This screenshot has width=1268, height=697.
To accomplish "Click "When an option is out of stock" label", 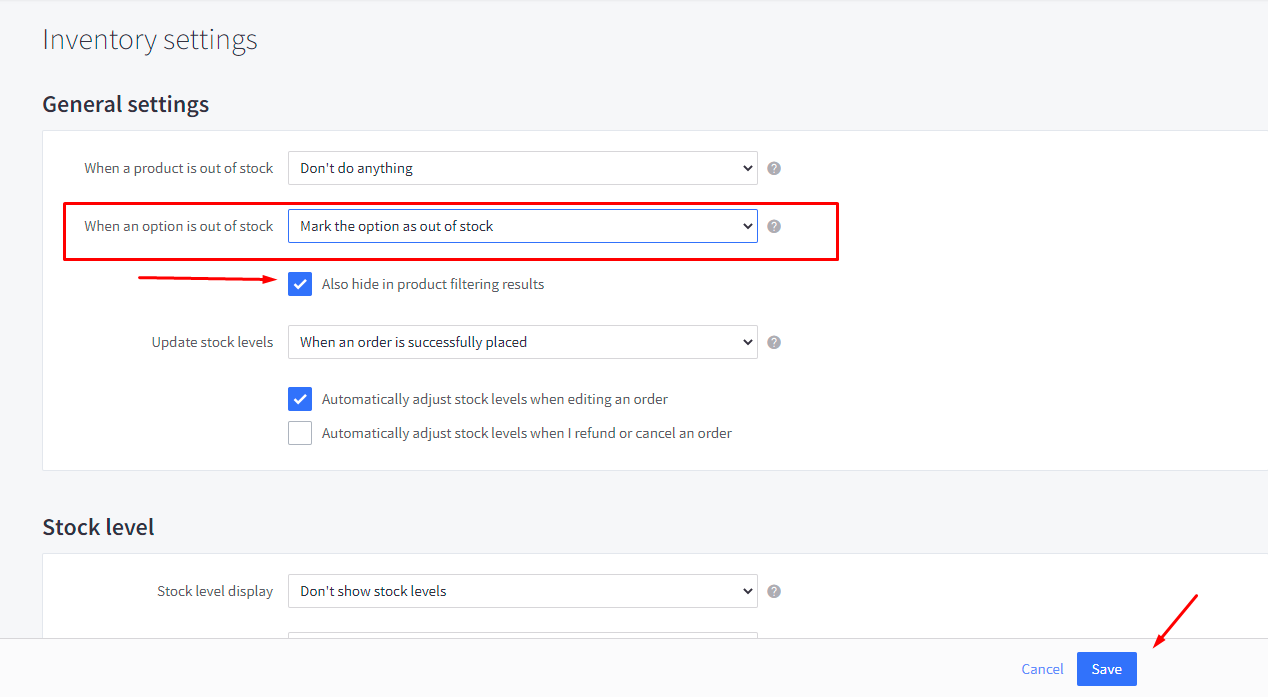I will 178,226.
